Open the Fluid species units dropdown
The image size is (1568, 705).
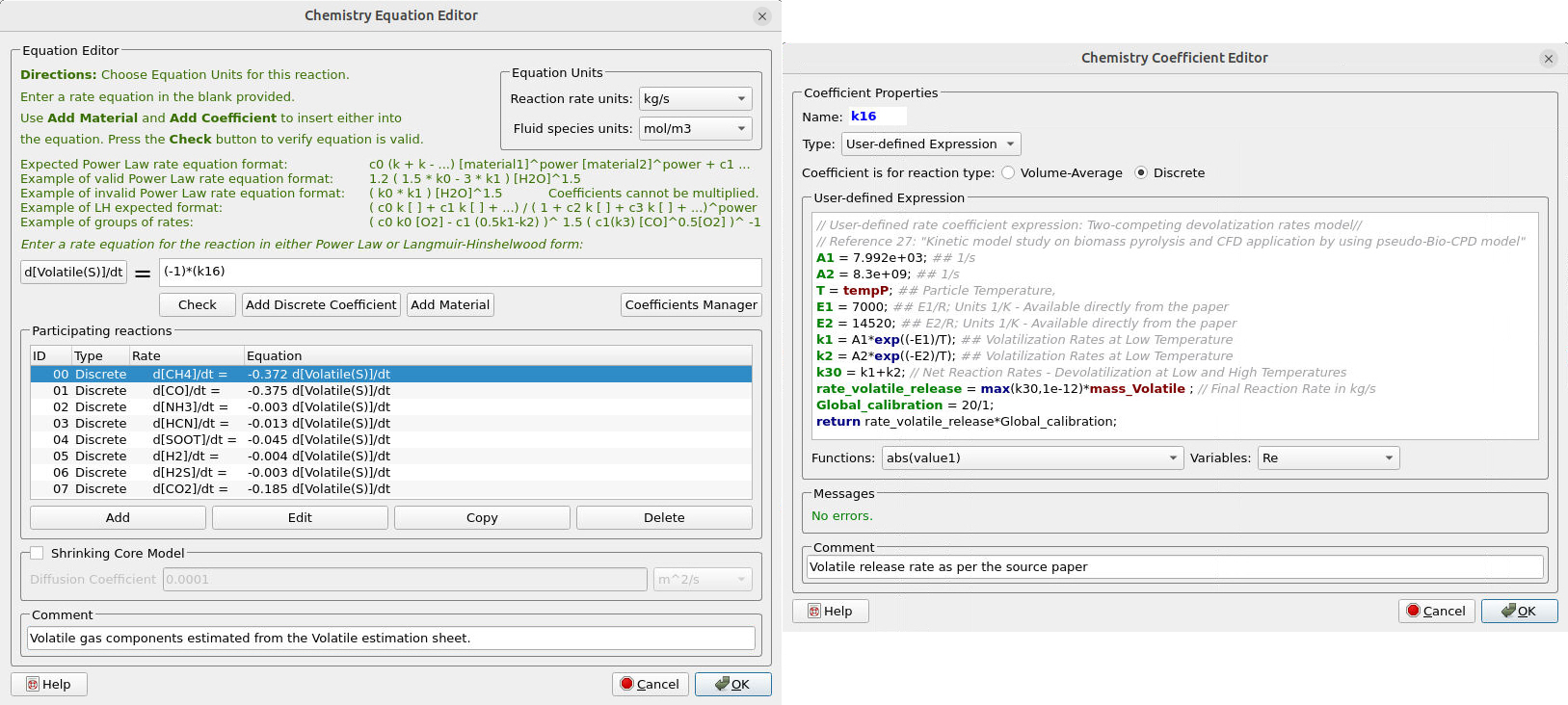coord(695,129)
